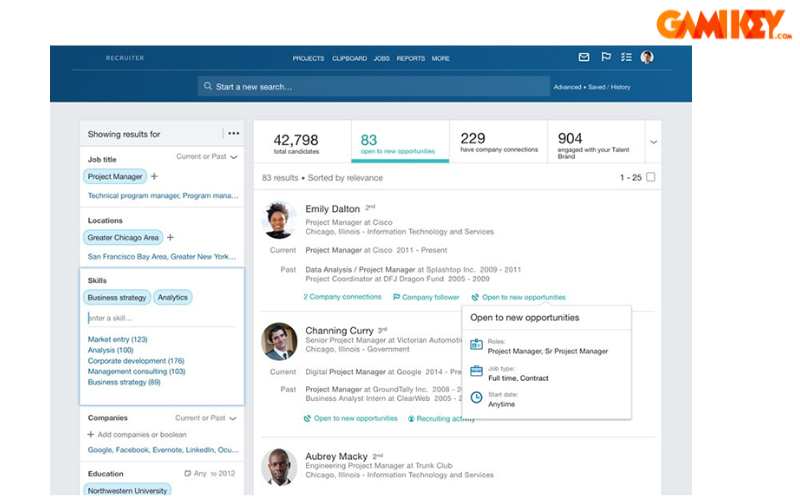Image resolution: width=800 pixels, height=500 pixels.
Task: Select the 904 engaged with Talent Brand tab
Action: coord(596,142)
